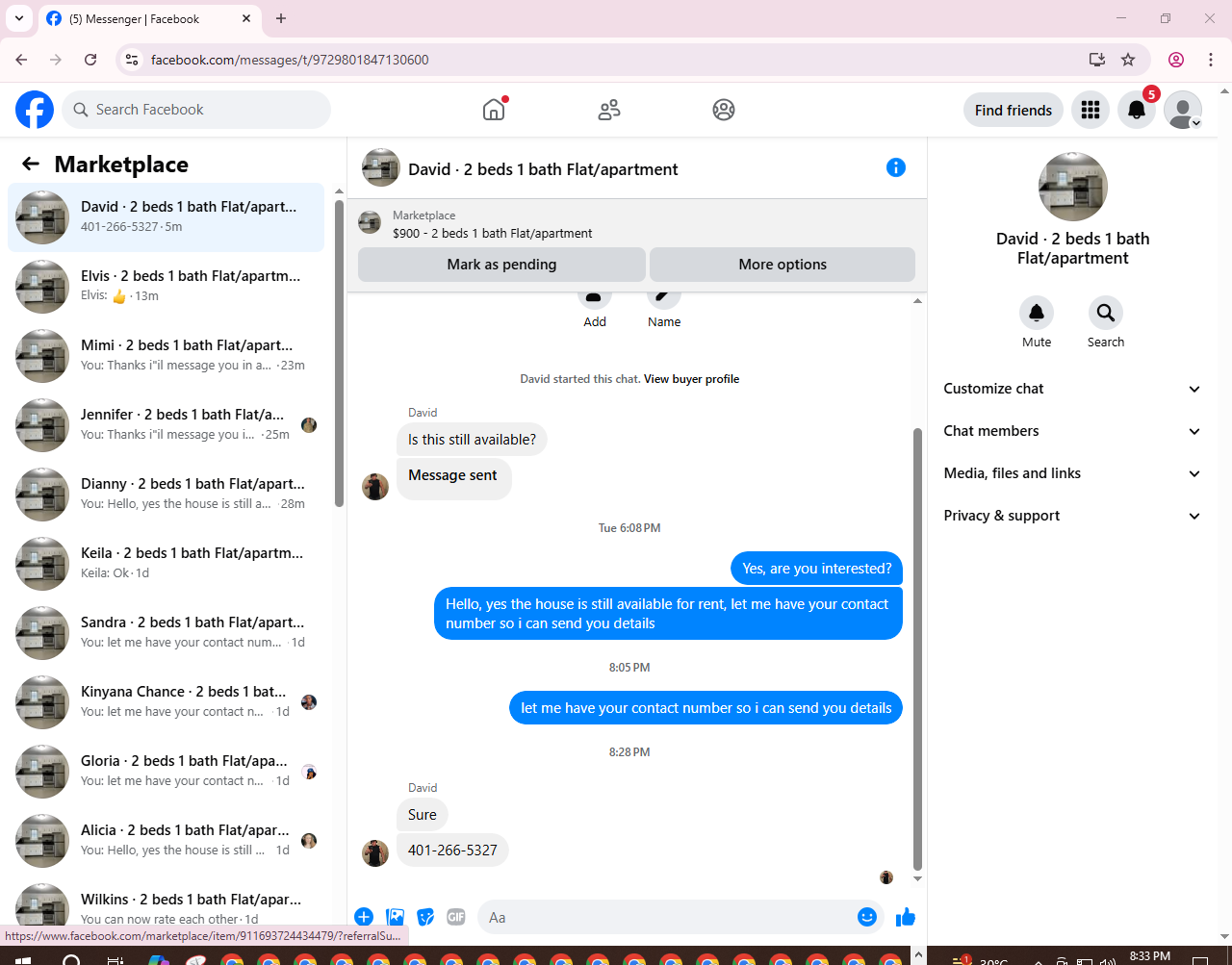Expand the Chat members section
Image resolution: width=1232 pixels, height=965 pixels.
click(x=1073, y=431)
